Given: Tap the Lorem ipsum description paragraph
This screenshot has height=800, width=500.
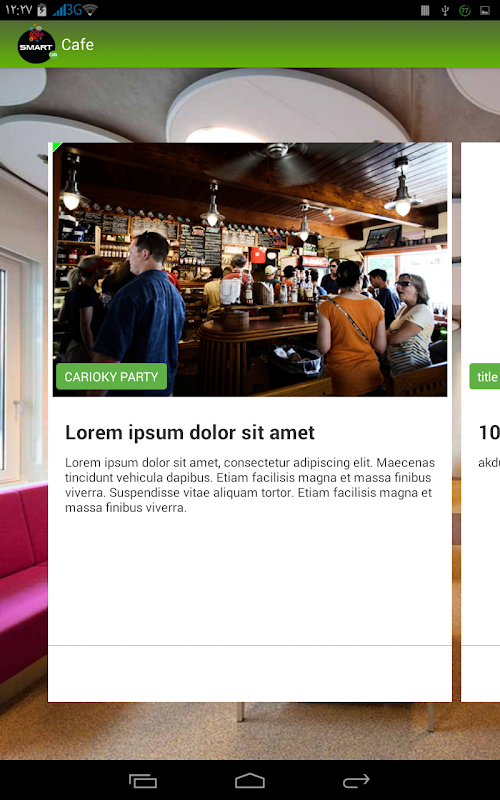Looking at the screenshot, I should pyautogui.click(x=250, y=485).
